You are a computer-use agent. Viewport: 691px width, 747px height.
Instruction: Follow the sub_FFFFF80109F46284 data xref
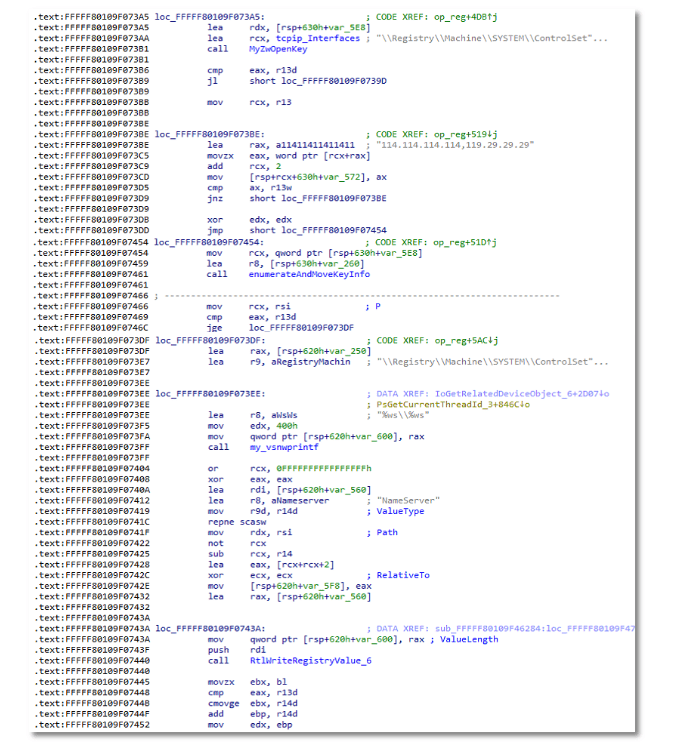tap(490, 629)
